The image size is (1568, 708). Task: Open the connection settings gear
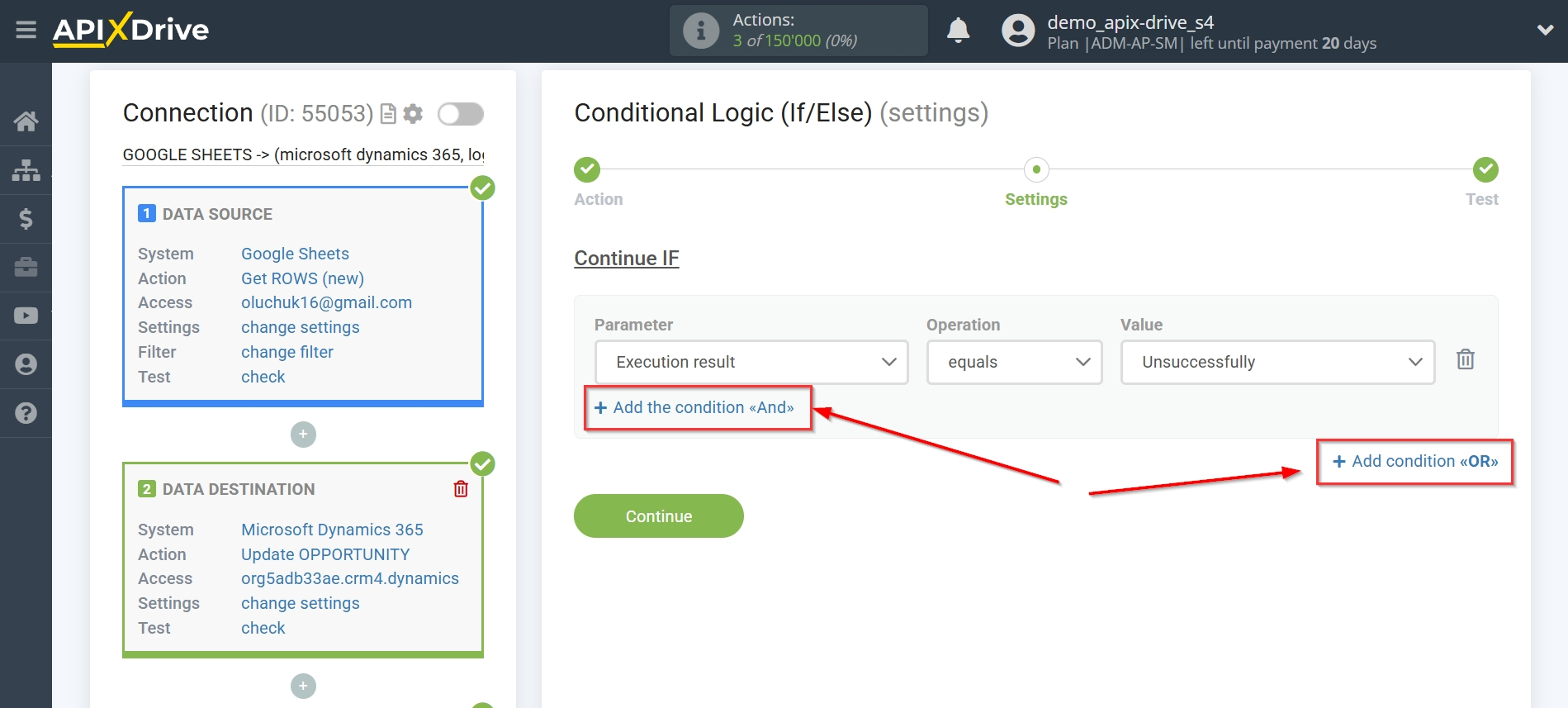pos(413,114)
